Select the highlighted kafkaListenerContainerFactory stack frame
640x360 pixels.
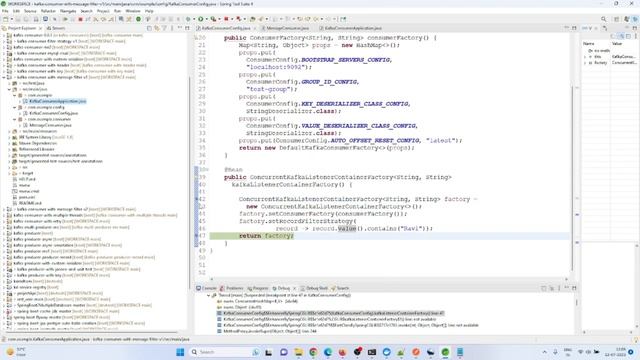coord(331,313)
